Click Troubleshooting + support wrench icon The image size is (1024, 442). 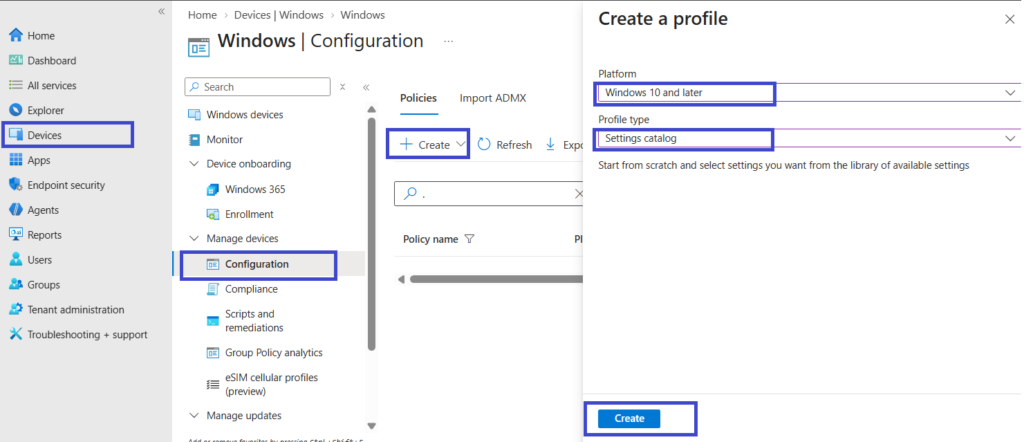(x=16, y=334)
